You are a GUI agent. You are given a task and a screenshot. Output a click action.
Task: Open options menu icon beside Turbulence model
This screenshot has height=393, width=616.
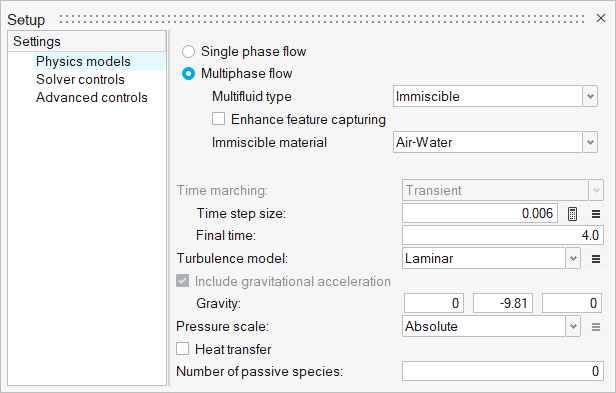(596, 259)
